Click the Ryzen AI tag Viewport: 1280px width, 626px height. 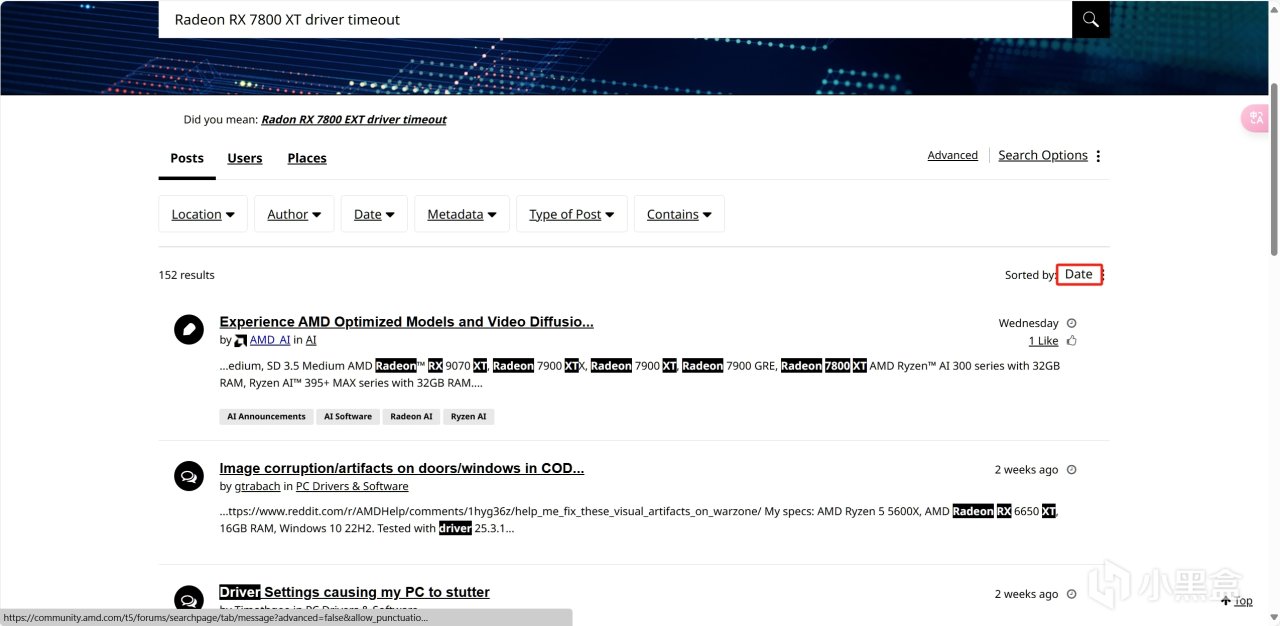point(469,417)
